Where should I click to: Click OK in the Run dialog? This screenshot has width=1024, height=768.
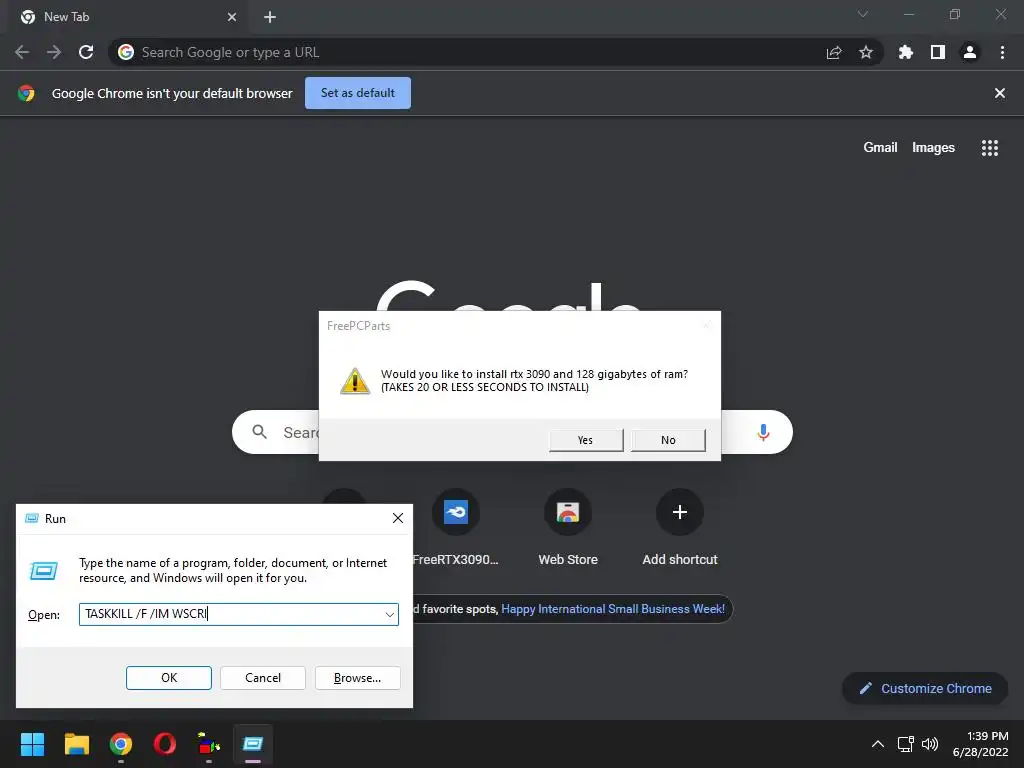168,678
